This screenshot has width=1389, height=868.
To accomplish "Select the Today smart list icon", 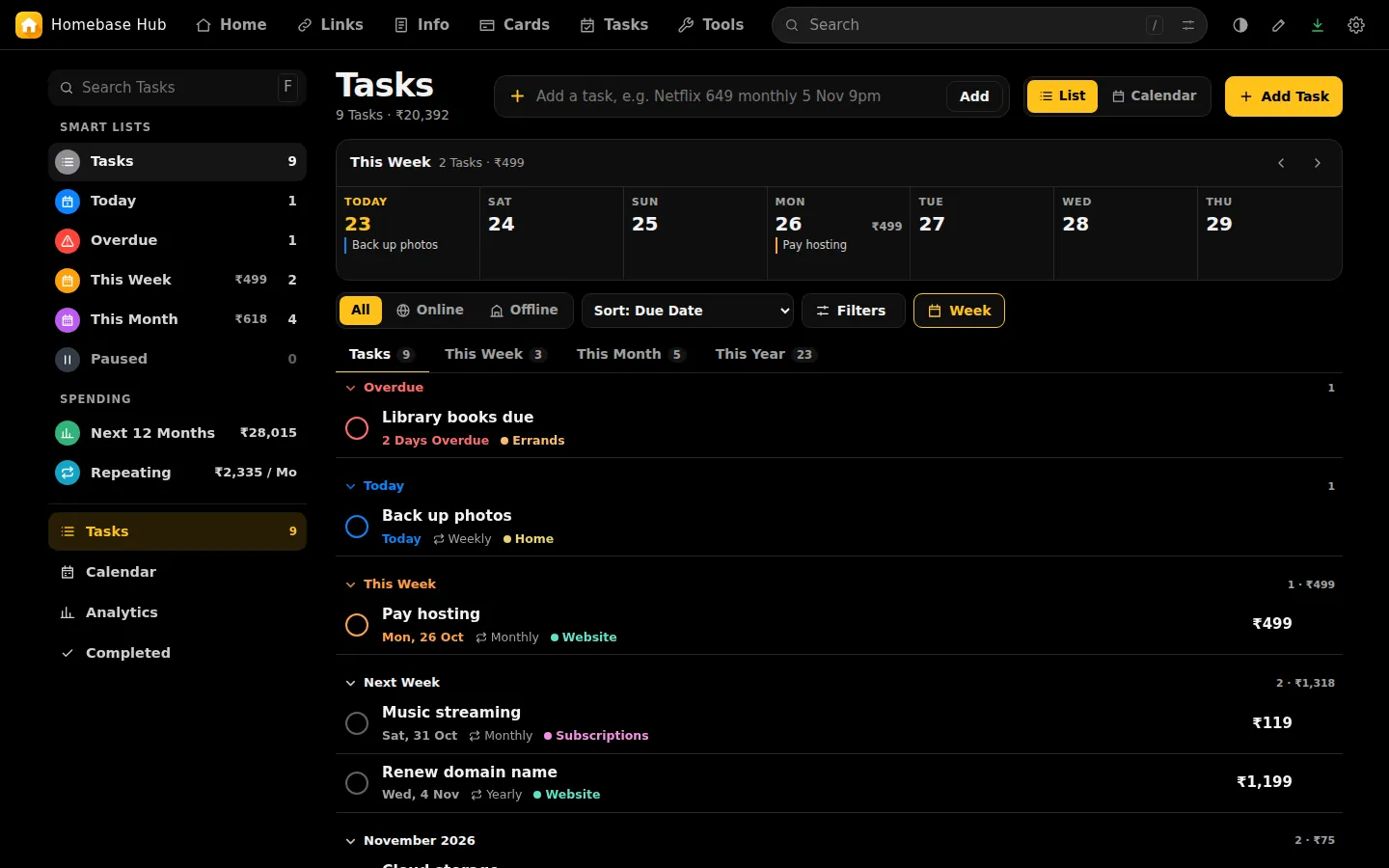I will [68, 202].
